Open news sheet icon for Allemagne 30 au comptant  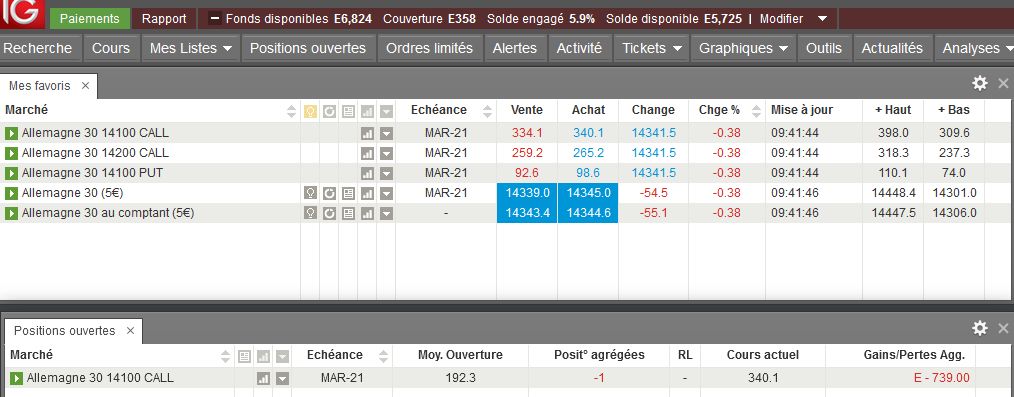(348, 213)
